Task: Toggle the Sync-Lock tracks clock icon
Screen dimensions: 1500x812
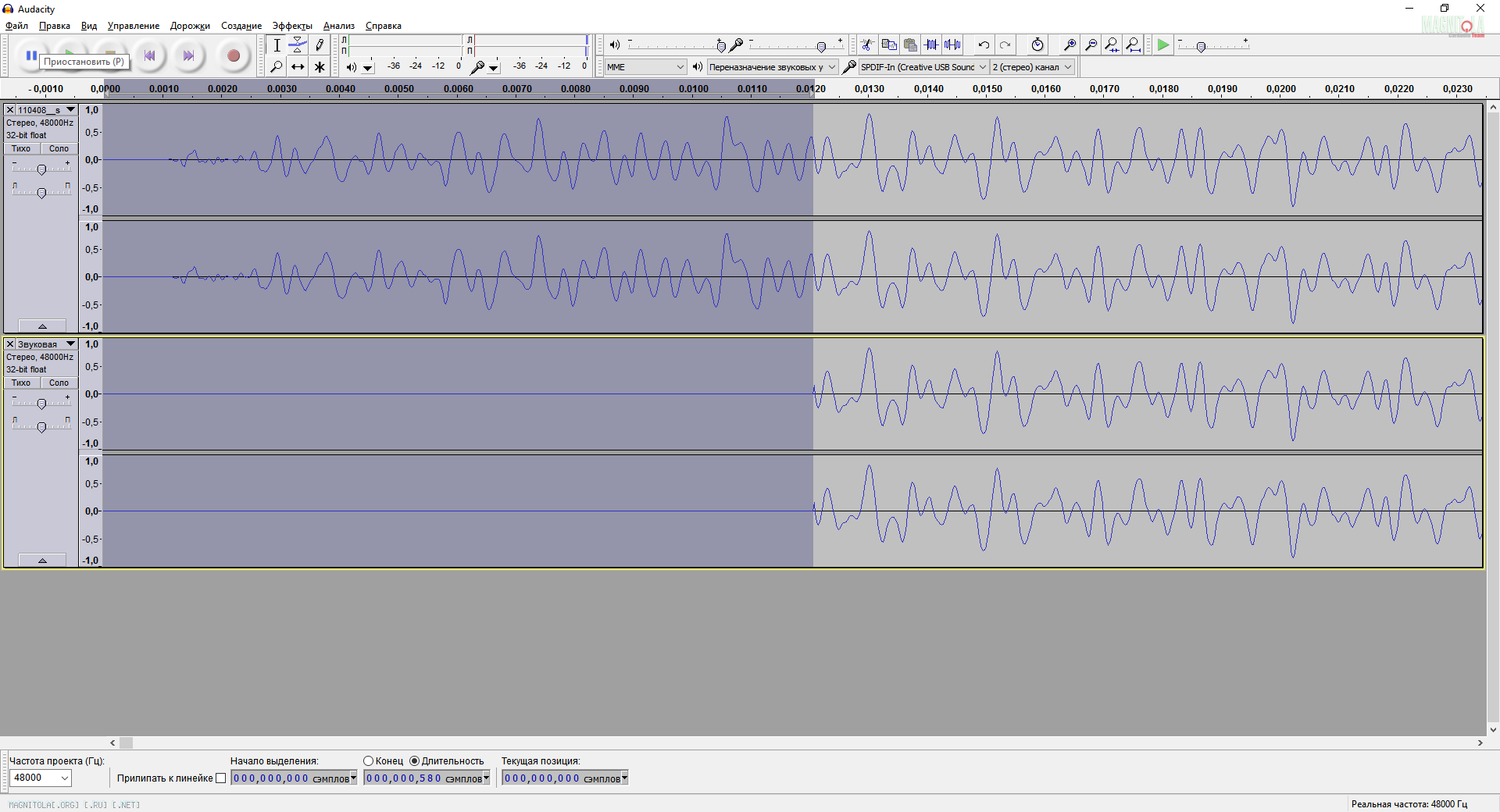Action: coord(1037,45)
